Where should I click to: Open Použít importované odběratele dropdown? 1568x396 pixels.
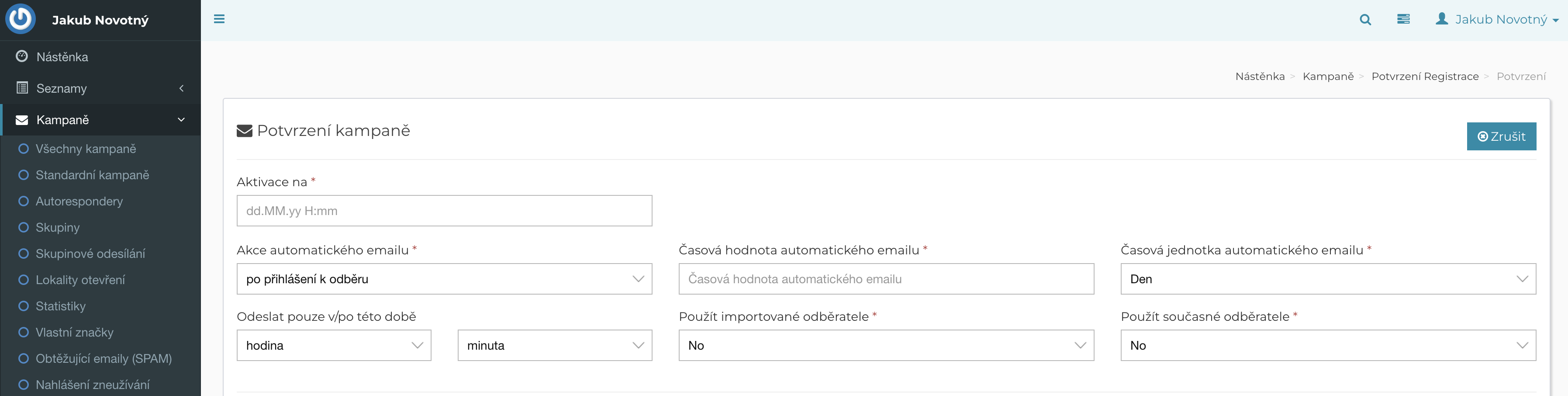pos(886,345)
